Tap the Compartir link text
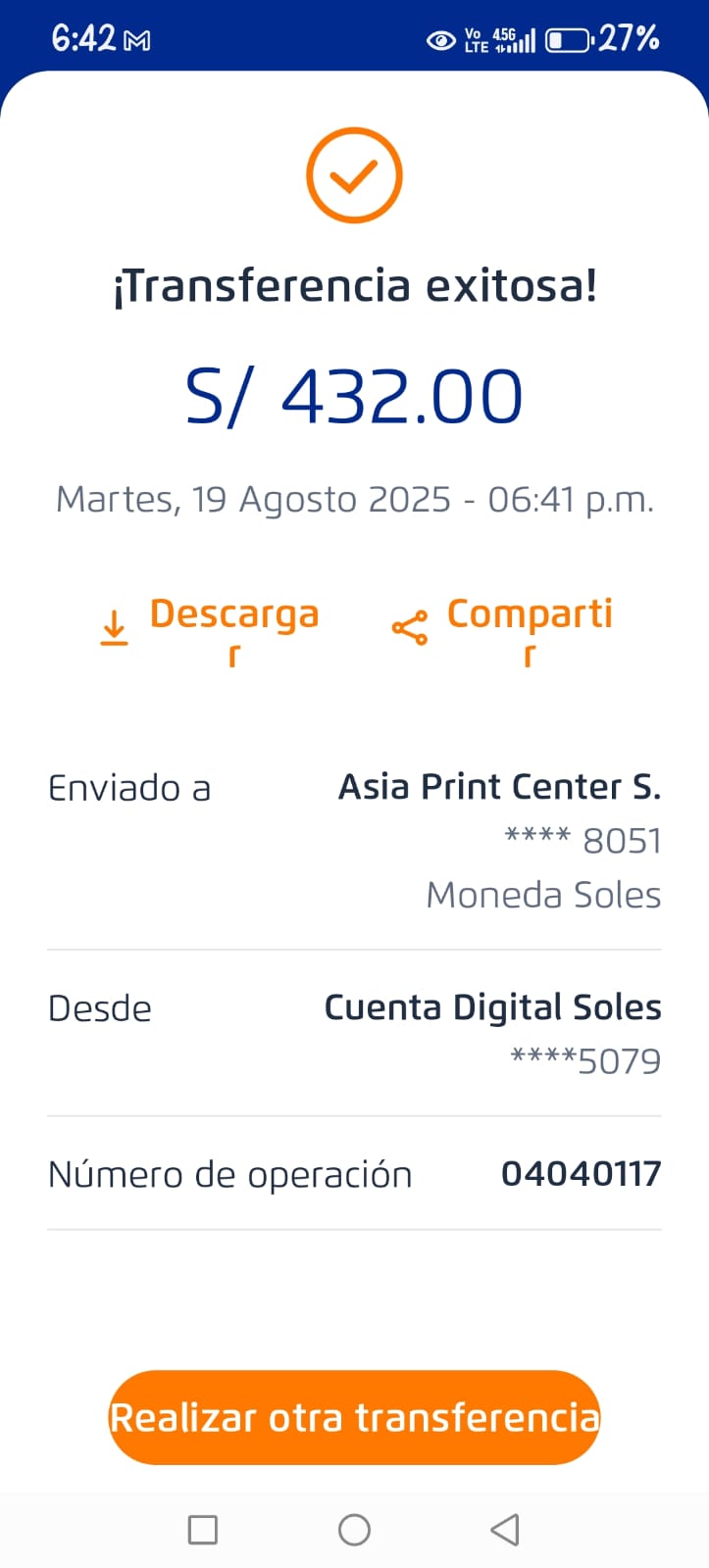709x1568 pixels. click(530, 615)
